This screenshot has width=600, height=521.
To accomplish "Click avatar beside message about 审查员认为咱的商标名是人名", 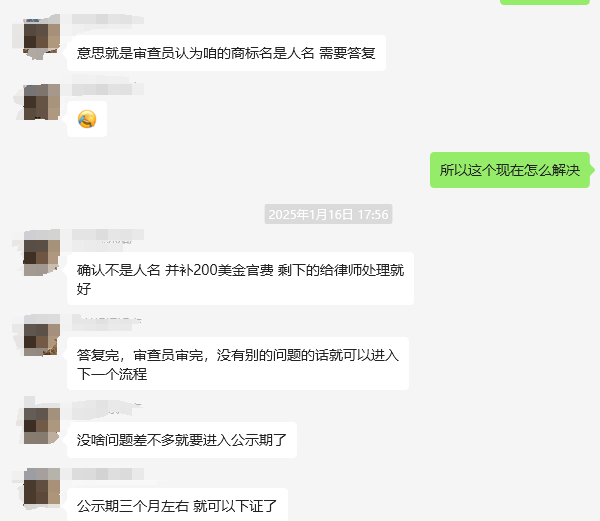I will [x=42, y=36].
